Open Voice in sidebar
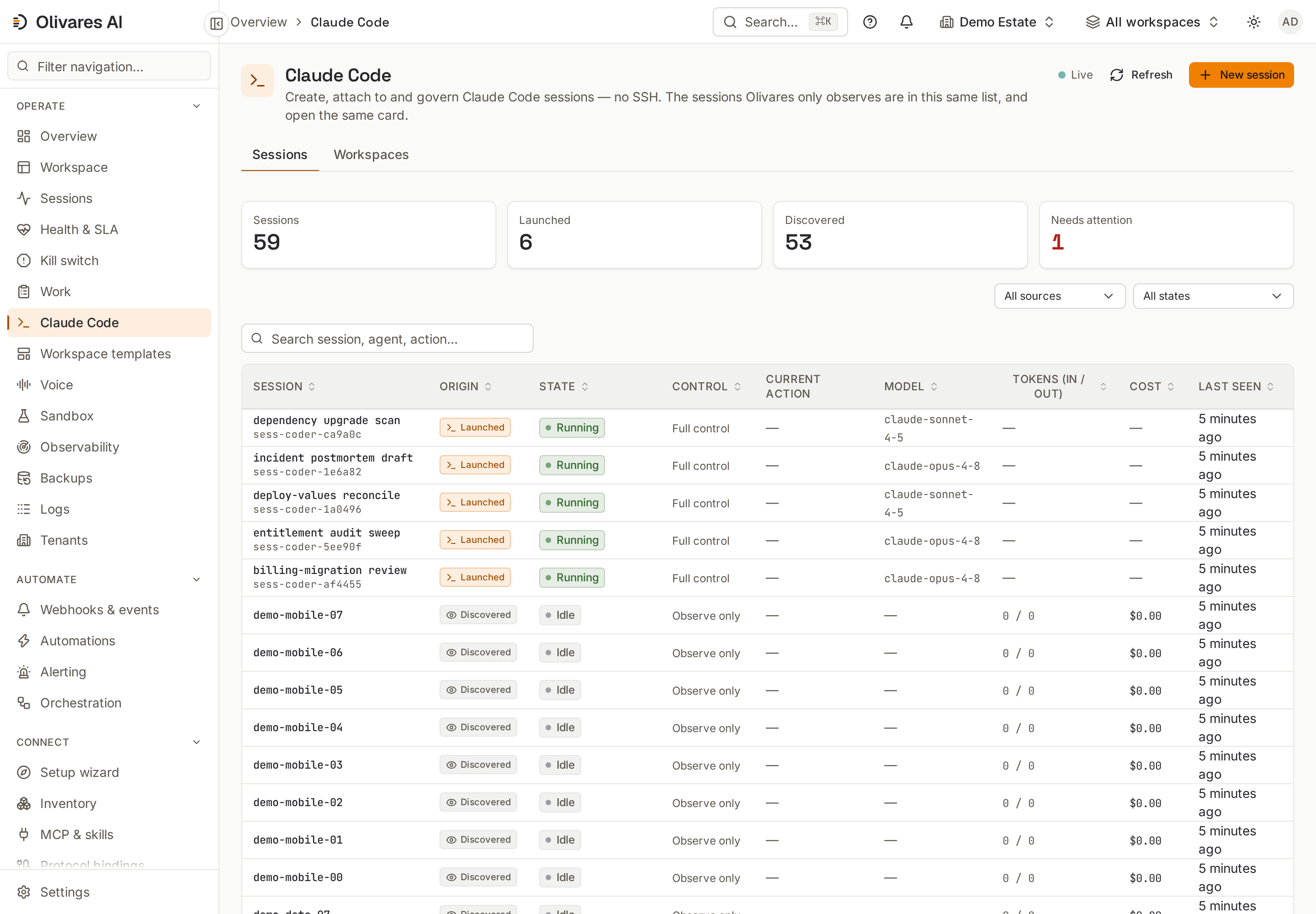Viewport: 1316px width, 914px height. 109,385
